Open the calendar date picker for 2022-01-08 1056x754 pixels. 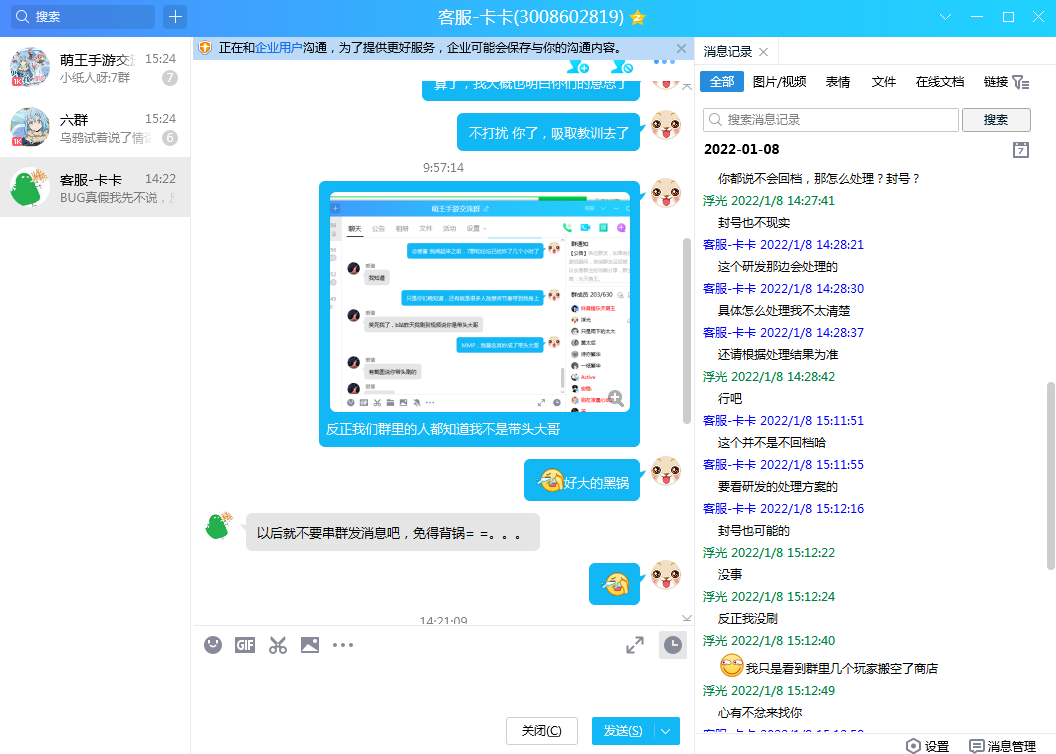click(x=1021, y=149)
